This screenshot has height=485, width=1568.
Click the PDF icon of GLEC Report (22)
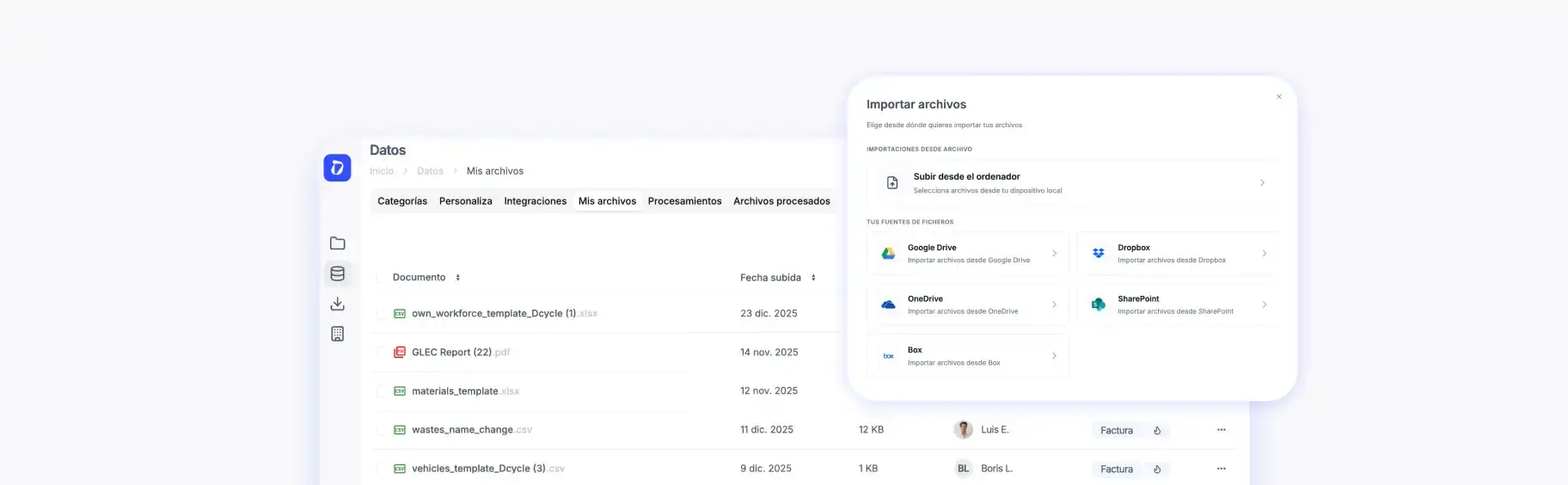(x=400, y=353)
